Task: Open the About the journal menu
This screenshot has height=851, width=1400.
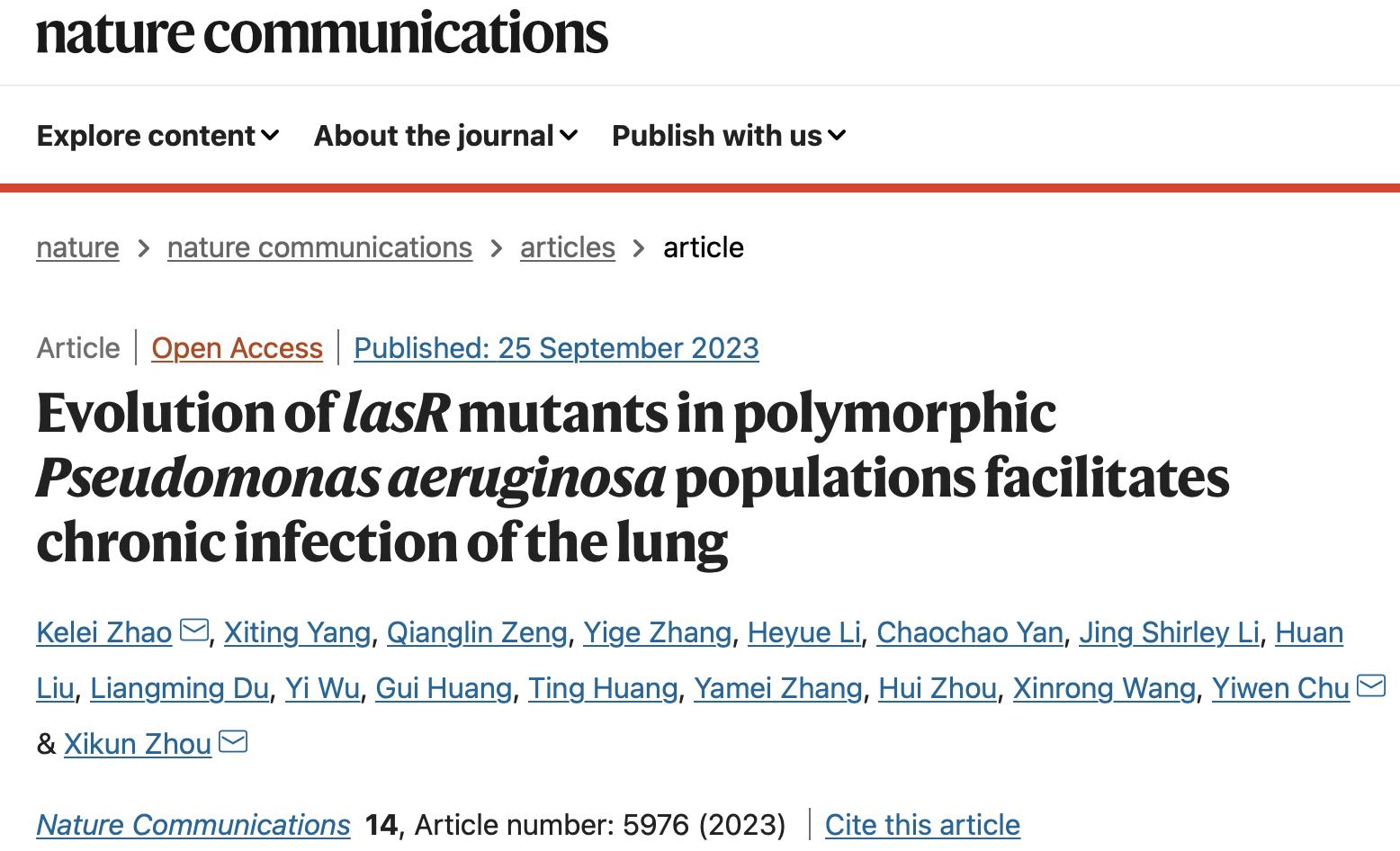Action: 445,136
